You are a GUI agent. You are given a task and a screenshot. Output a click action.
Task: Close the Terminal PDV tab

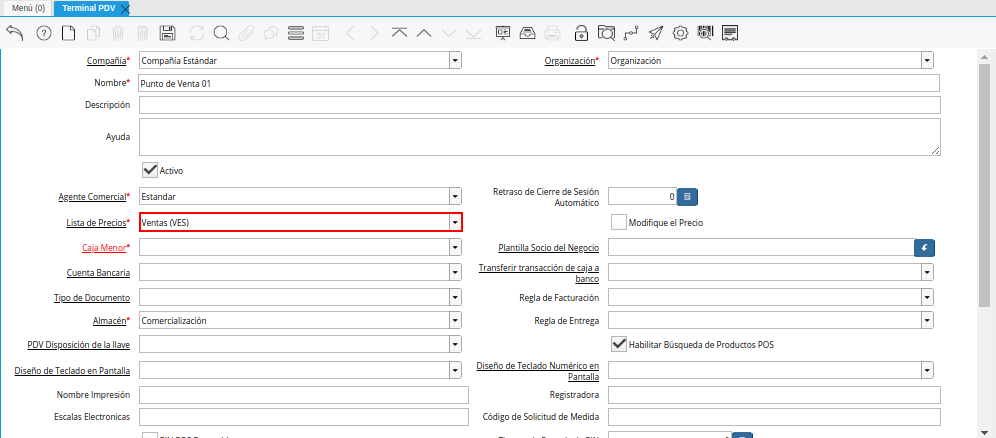(125, 8)
